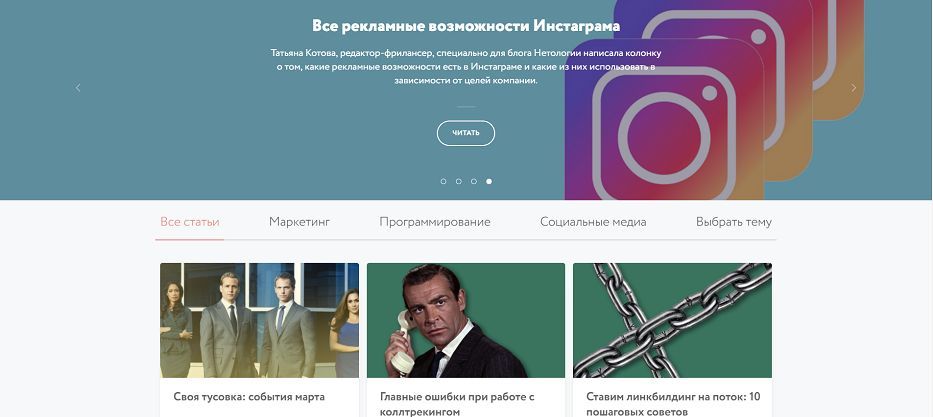Select the third carousel dot indicator

[474, 181]
